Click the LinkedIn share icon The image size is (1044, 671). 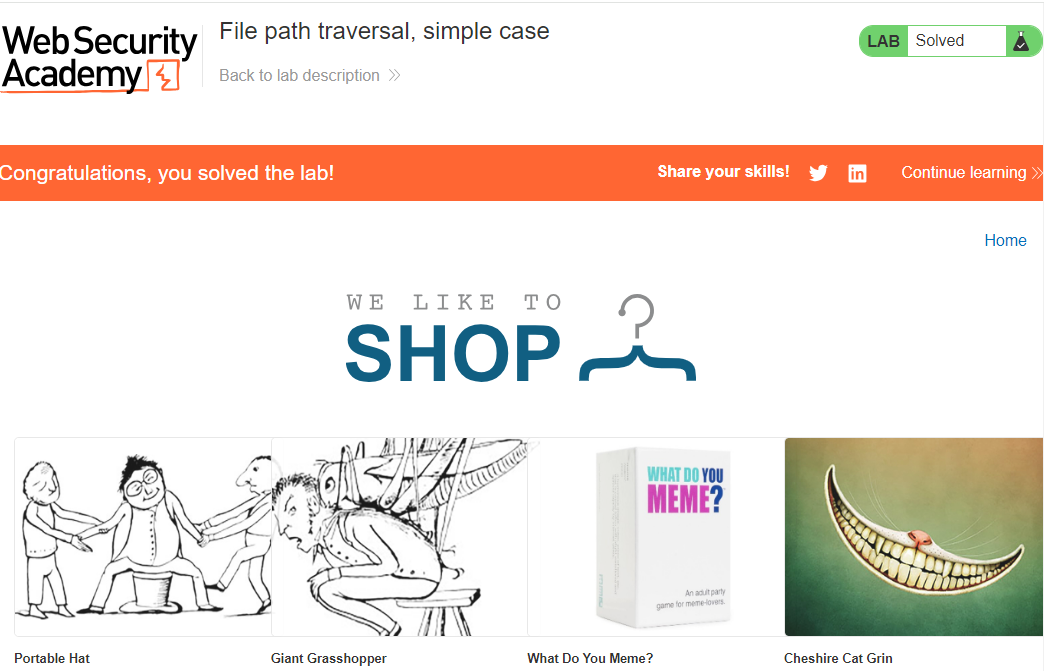click(857, 173)
